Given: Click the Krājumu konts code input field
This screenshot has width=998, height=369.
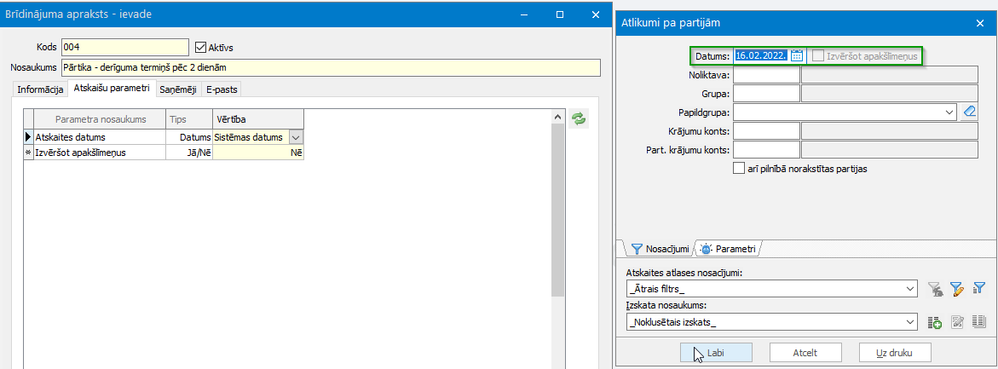Looking at the screenshot, I should point(766,131).
